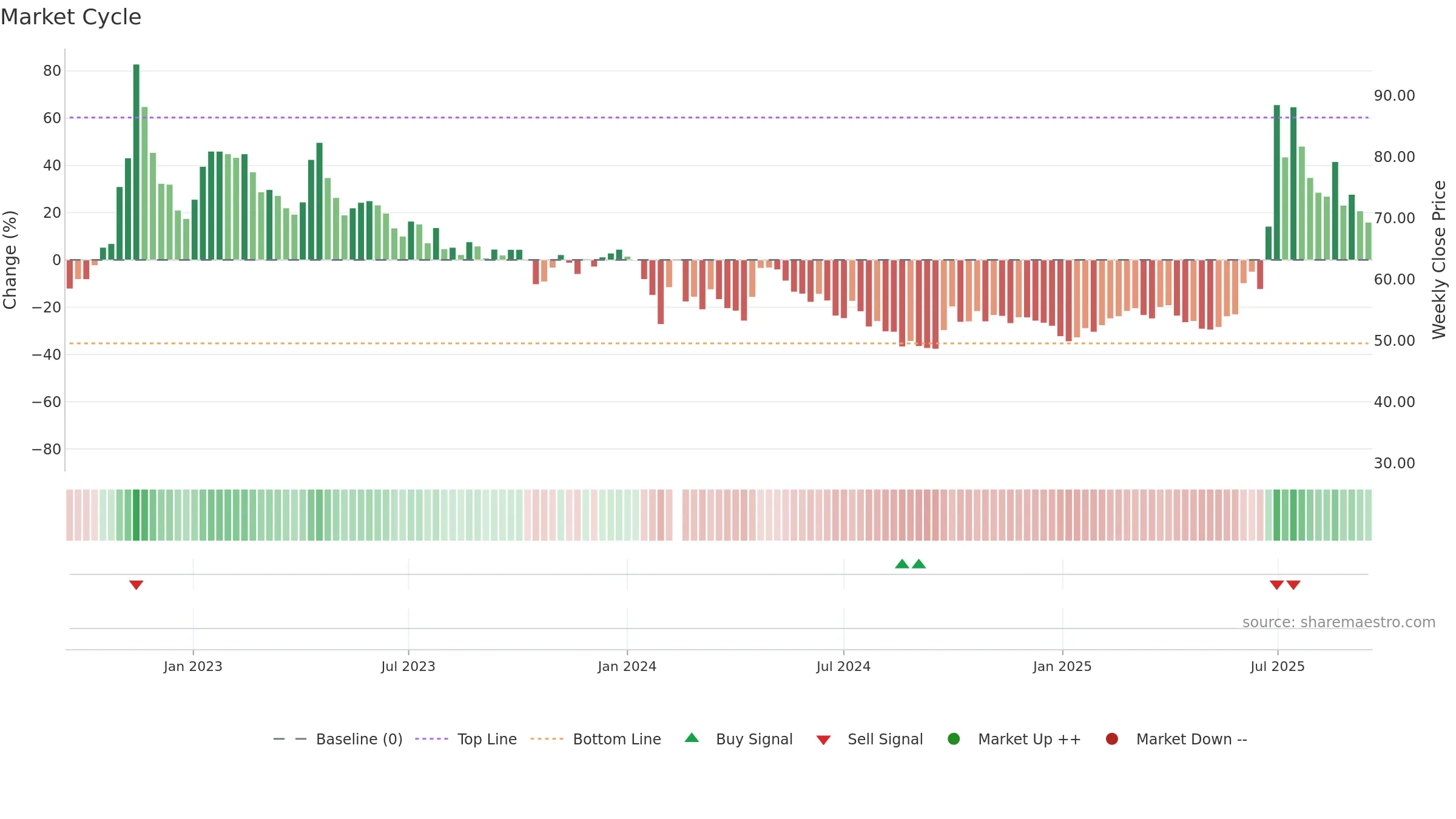The width and height of the screenshot is (1456, 819).
Task: Click the red Market Down -- circle icon
Action: coord(1112,739)
